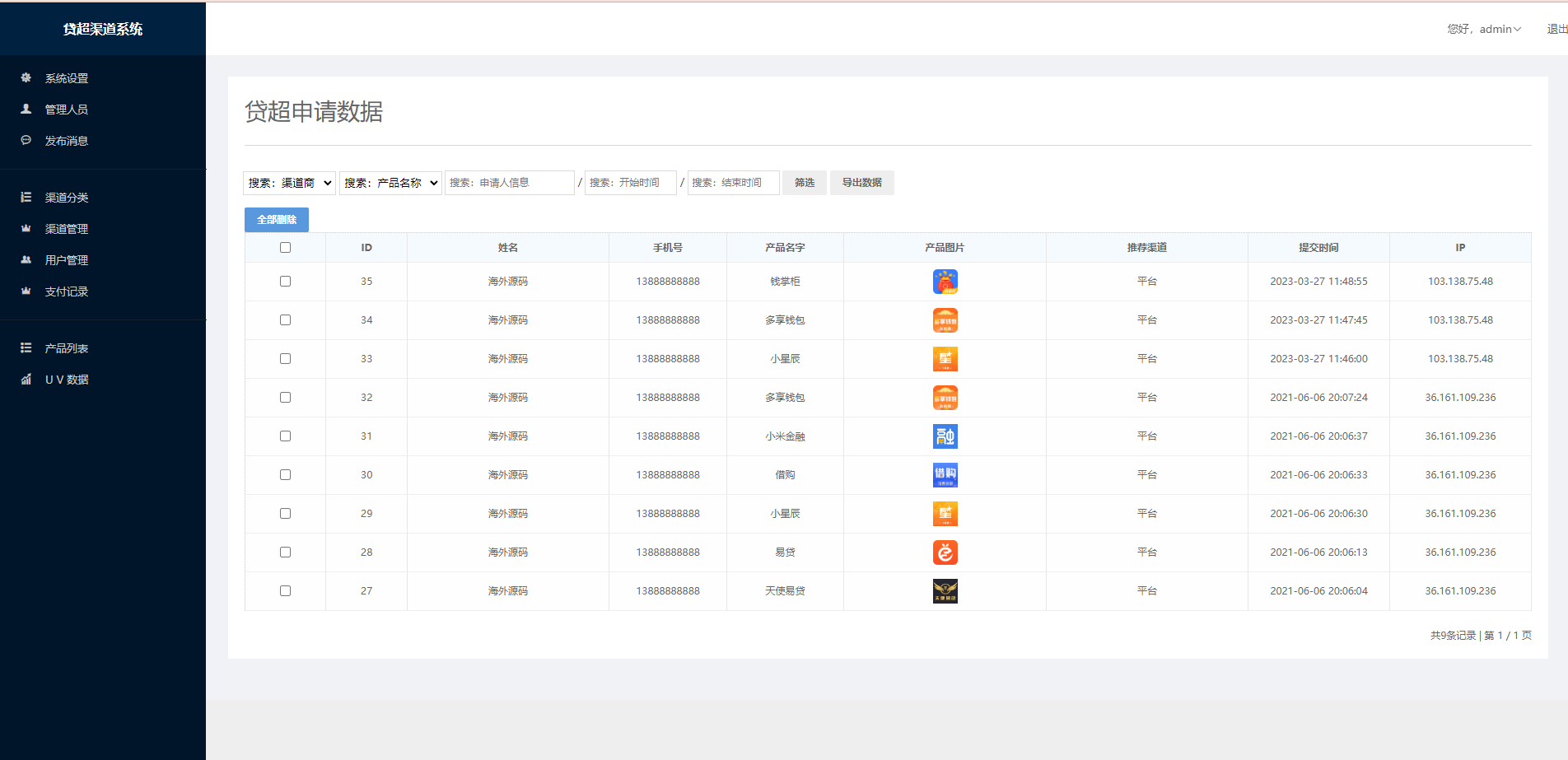Screen dimensions: 1568x760
Task: Go to 支付记录 in the sidebar
Action: pos(66,291)
